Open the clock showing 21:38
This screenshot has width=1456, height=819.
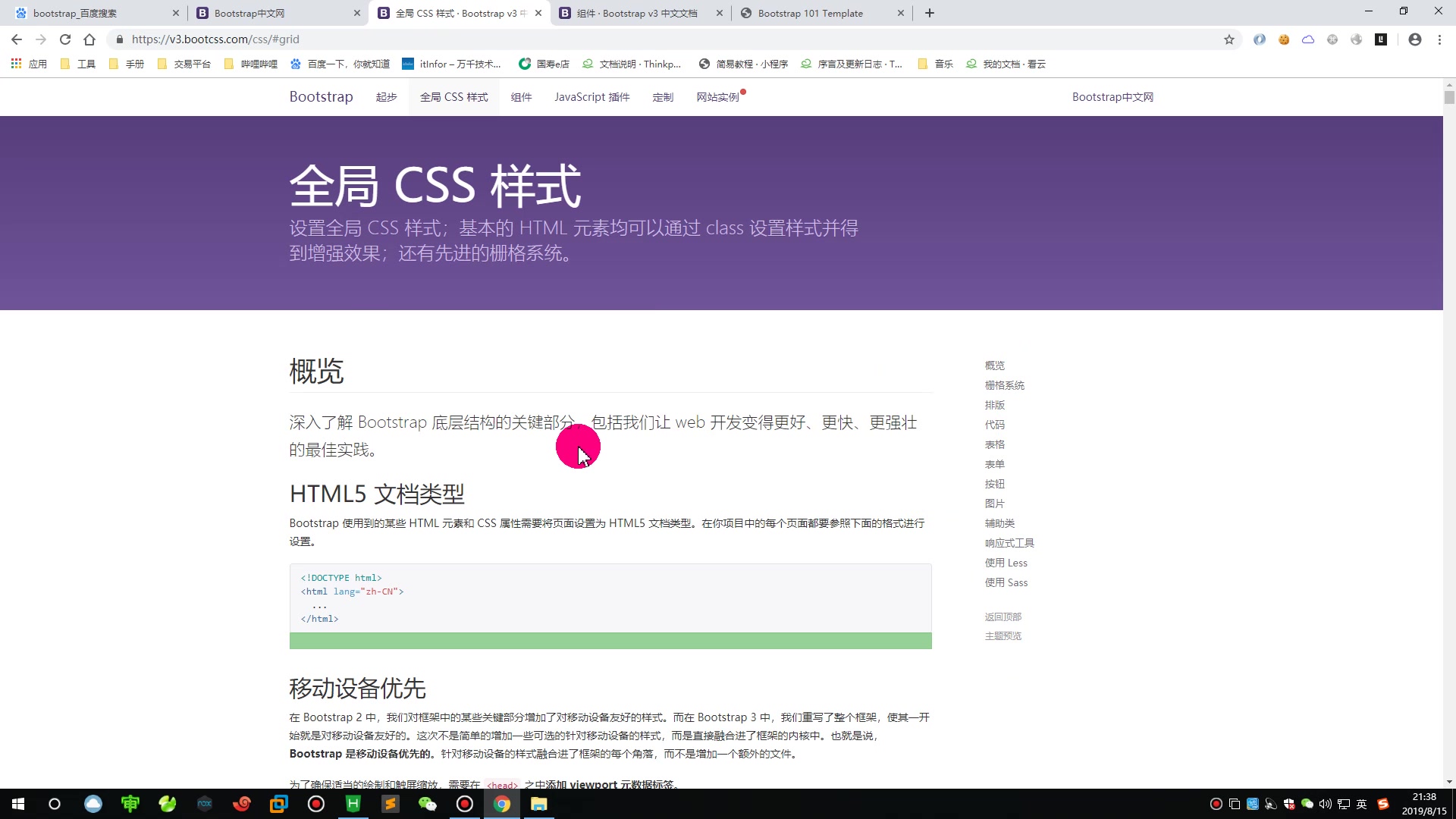click(x=1424, y=804)
